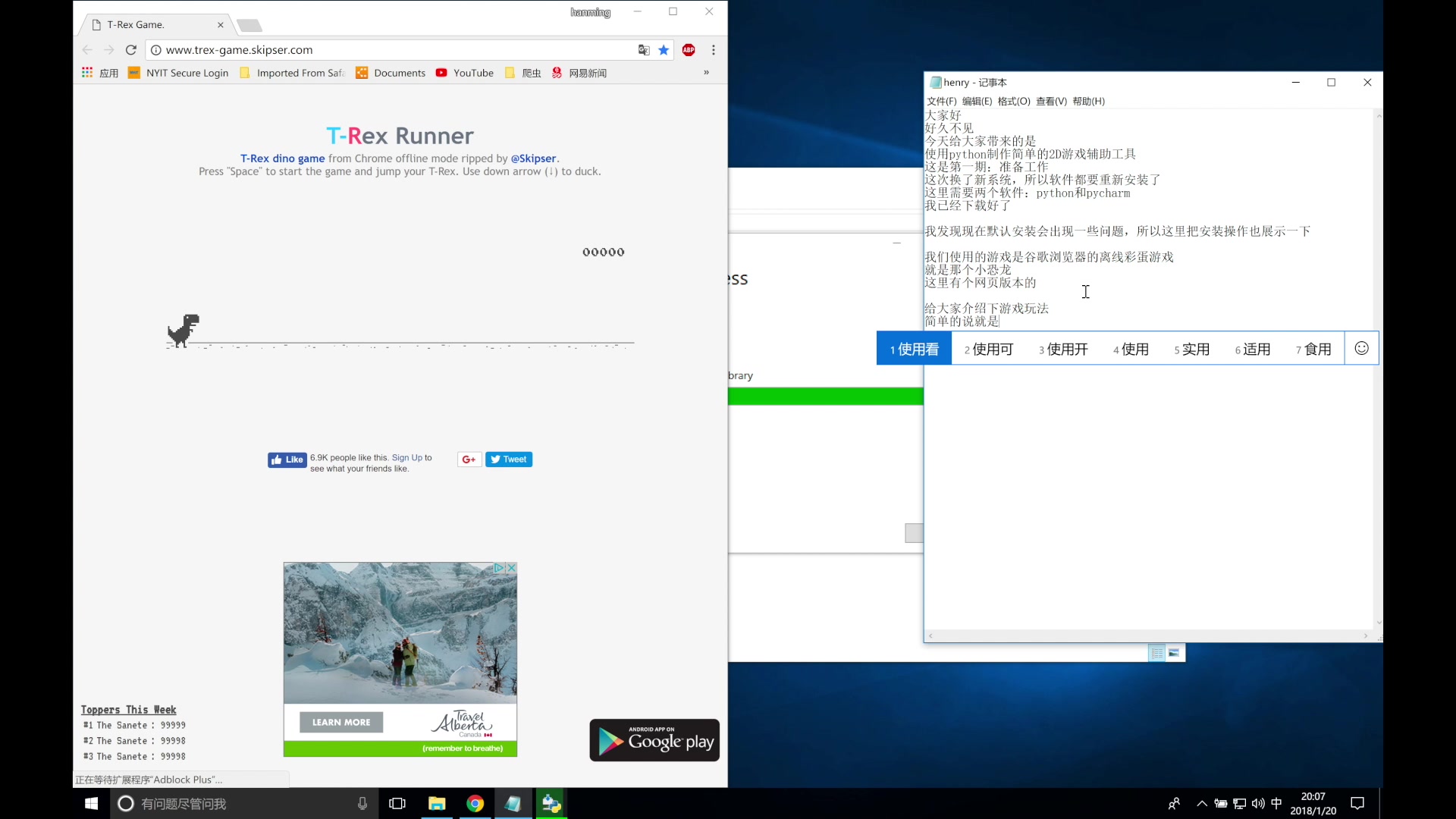Select IME candidate 使用
Viewport: 1456px width, 819px height.
[1131, 349]
